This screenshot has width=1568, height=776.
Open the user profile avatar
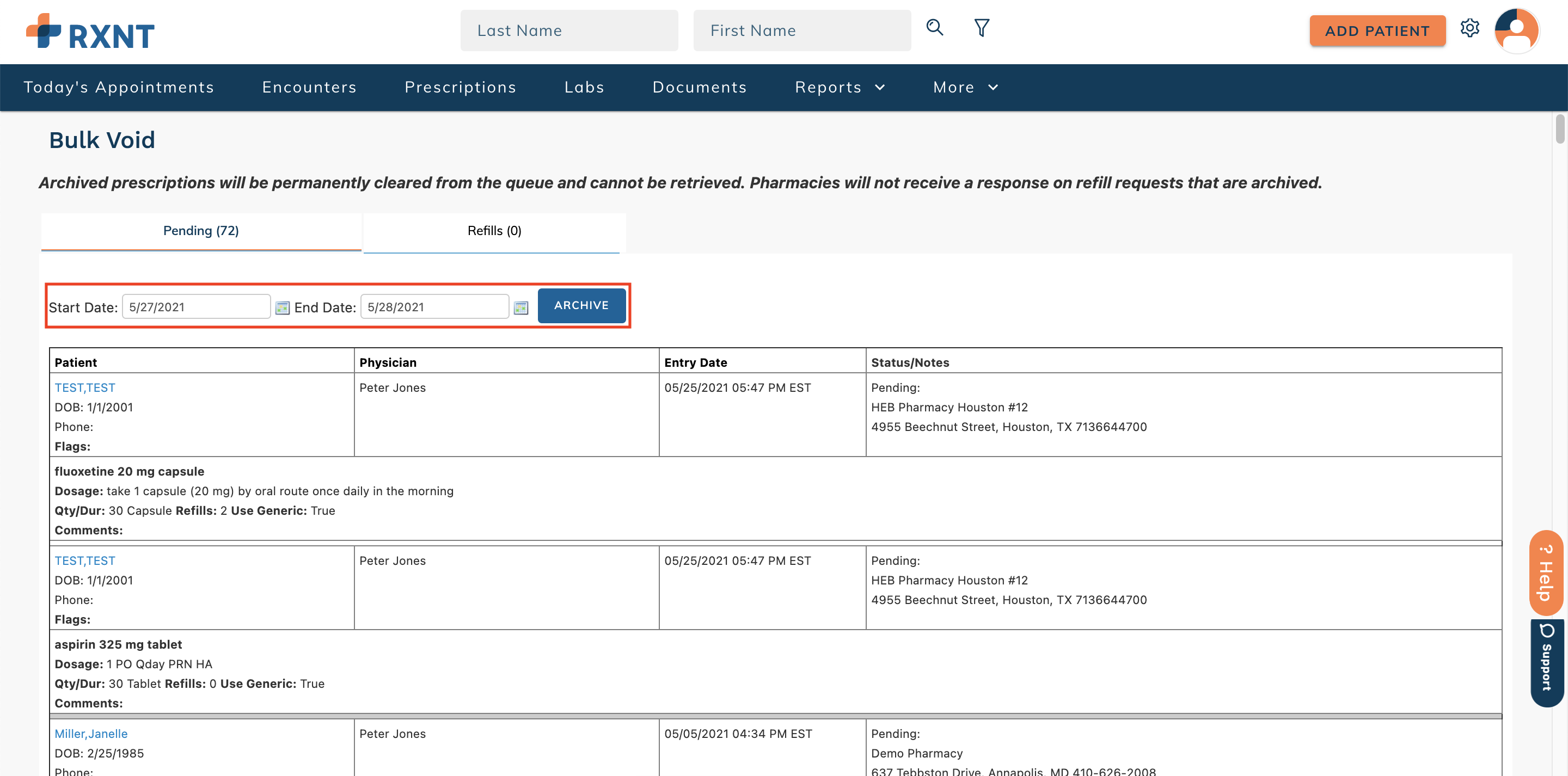tap(1516, 30)
